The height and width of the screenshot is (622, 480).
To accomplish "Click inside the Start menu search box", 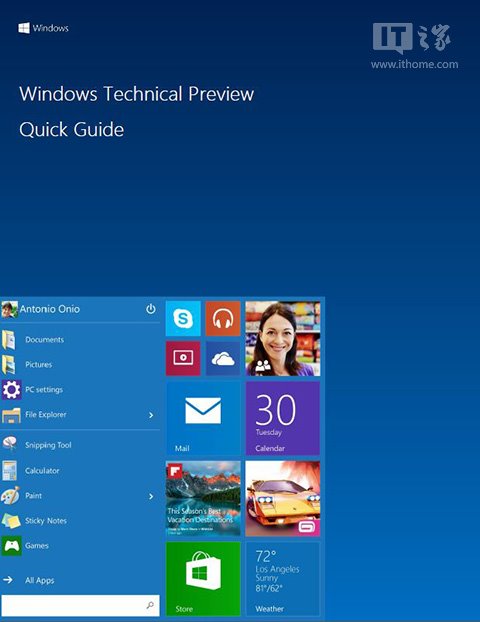I will point(81,605).
